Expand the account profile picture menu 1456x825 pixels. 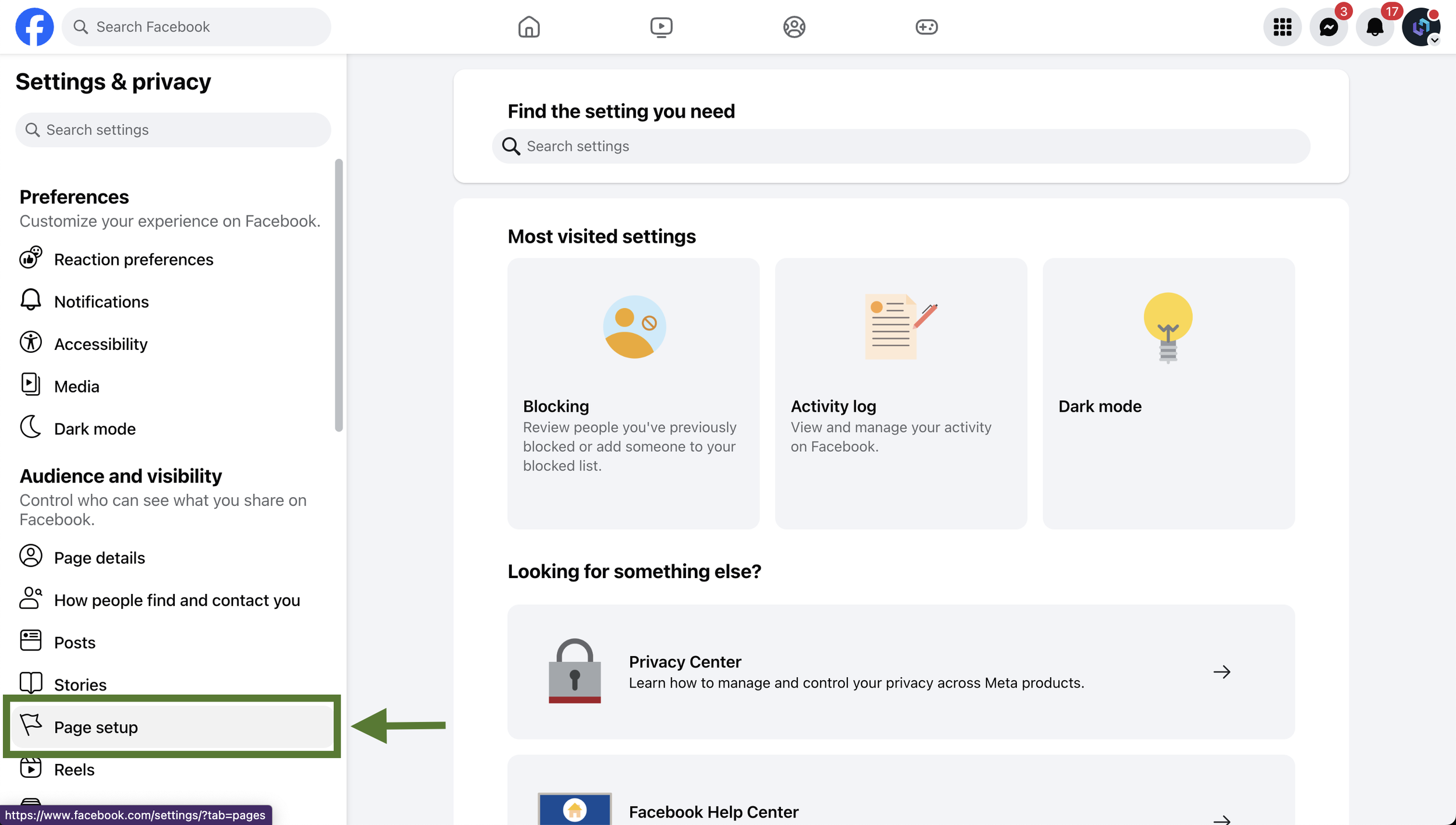tap(1421, 27)
